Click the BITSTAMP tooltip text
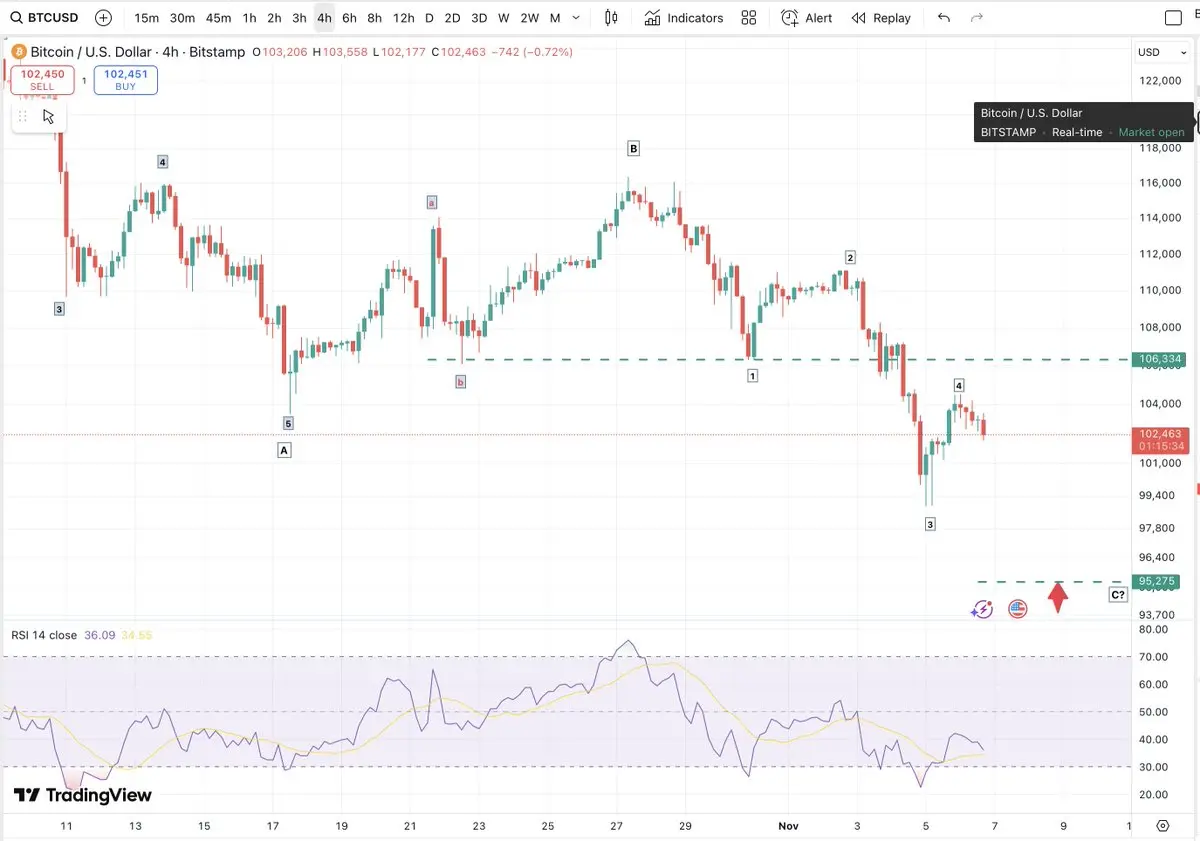This screenshot has height=841, width=1200. [1008, 132]
